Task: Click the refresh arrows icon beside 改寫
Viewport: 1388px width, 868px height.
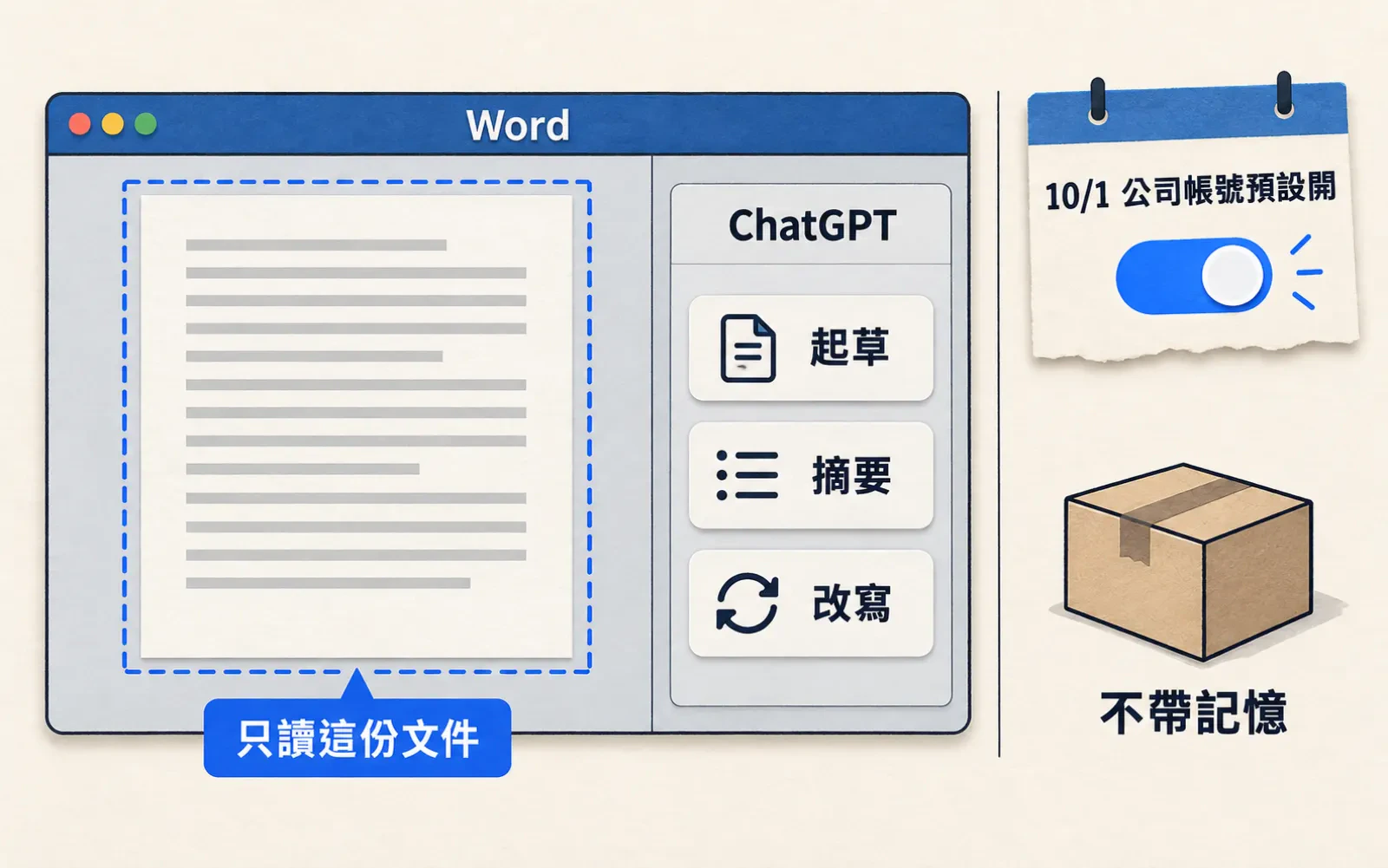Action: tap(747, 603)
